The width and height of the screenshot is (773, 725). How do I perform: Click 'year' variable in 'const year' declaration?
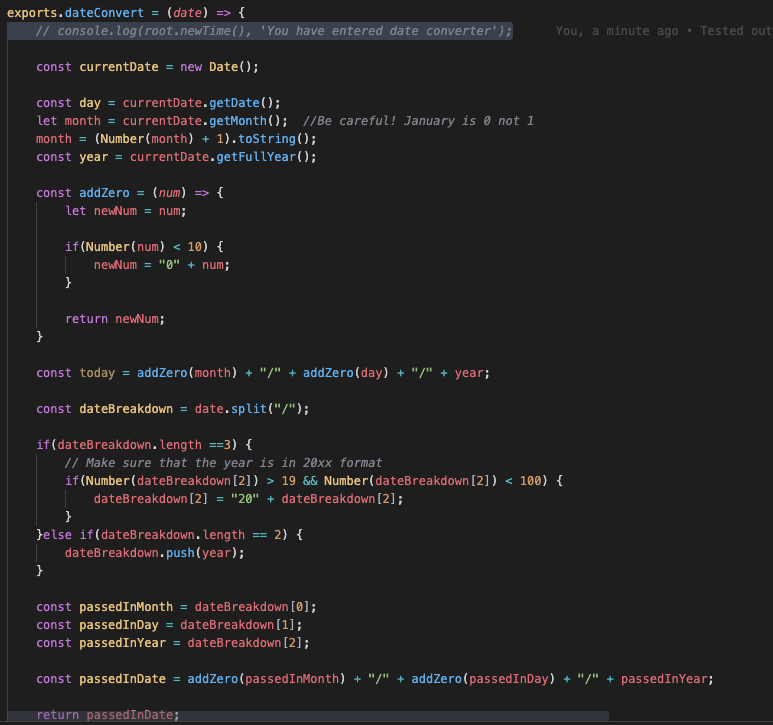[93, 157]
